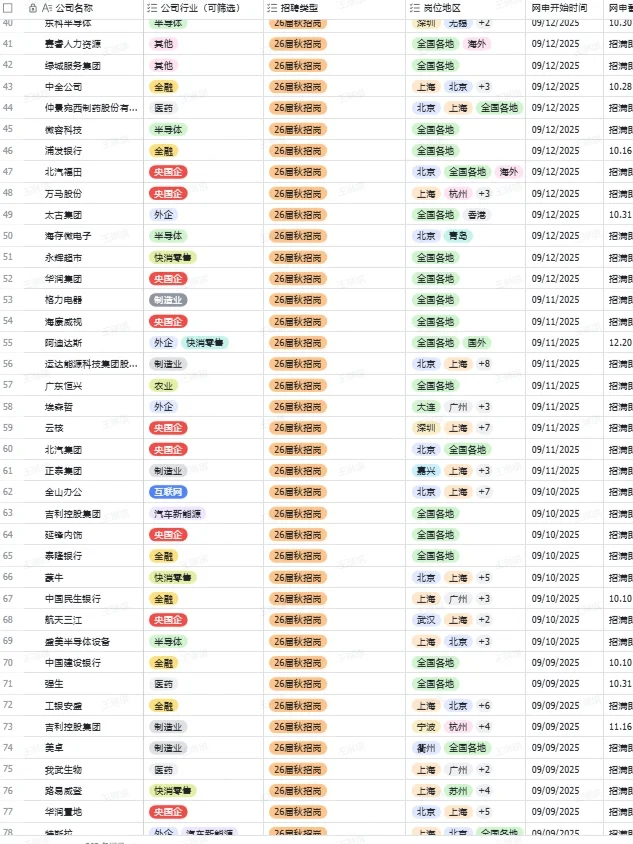Open the 公司行业（可筛选）column header
The width and height of the screenshot is (633, 844).
click(x=200, y=8)
